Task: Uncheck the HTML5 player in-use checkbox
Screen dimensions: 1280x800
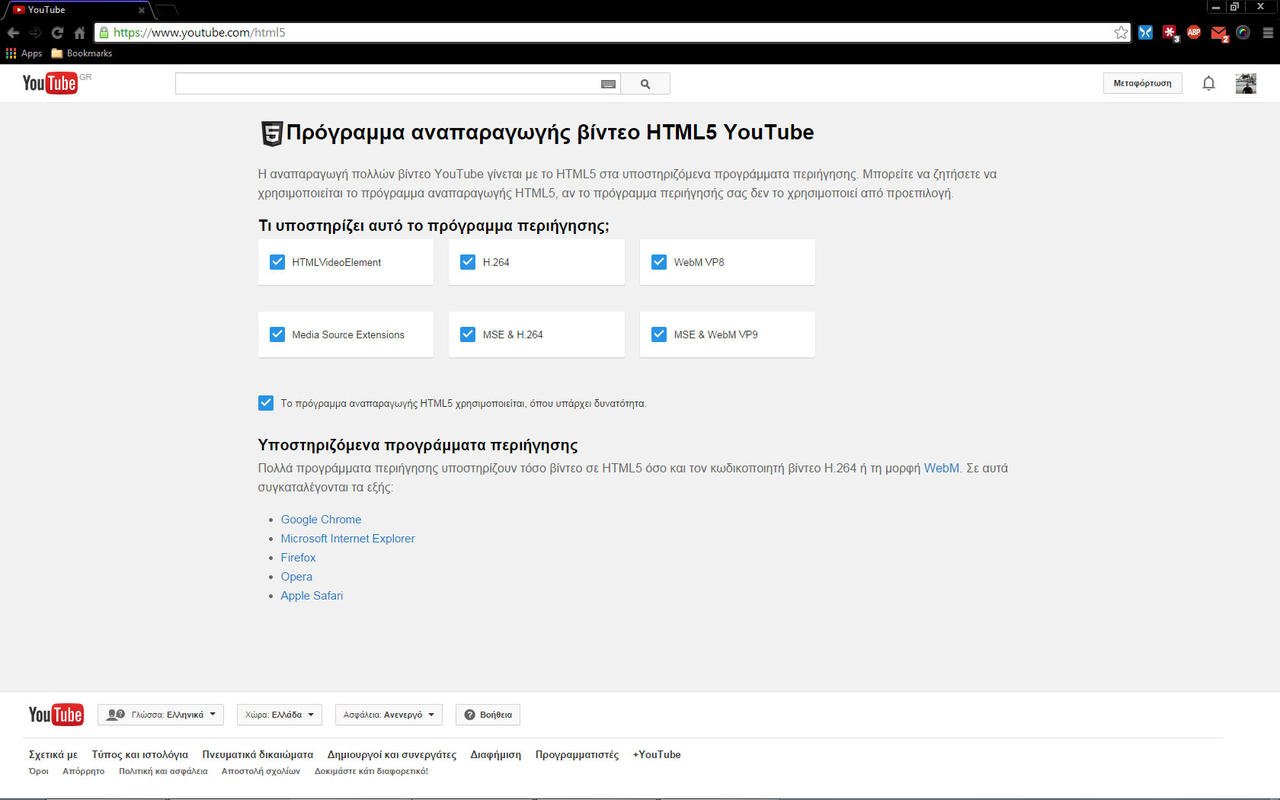Action: pos(265,403)
